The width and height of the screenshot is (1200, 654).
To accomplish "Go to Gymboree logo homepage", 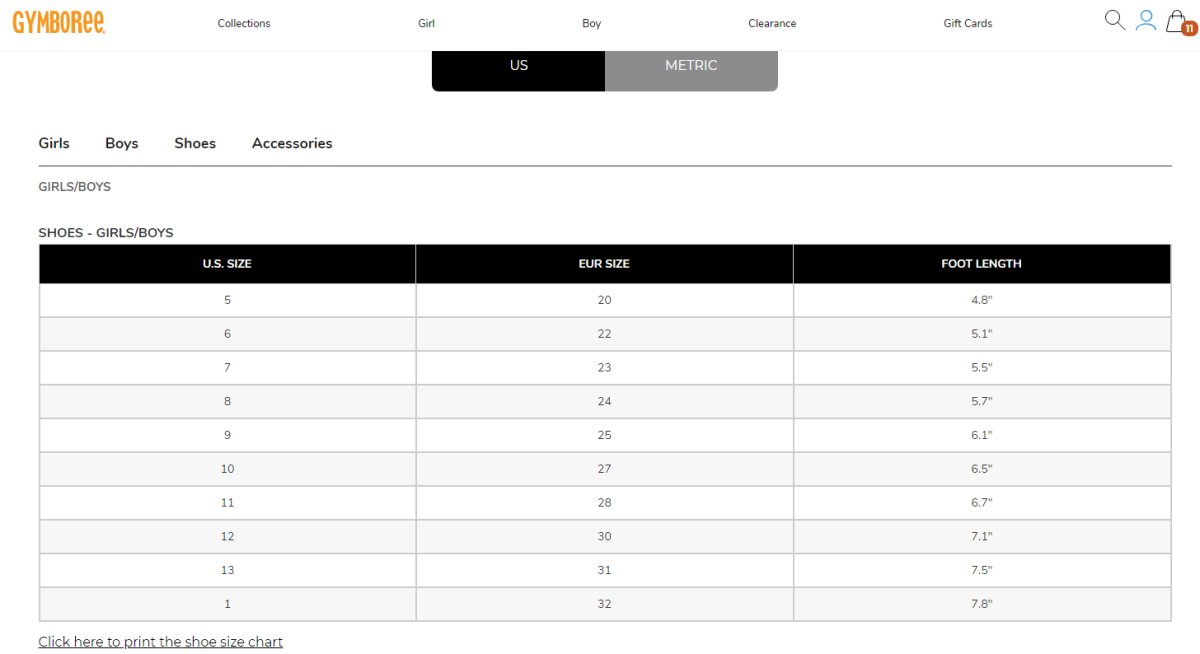I will point(59,22).
